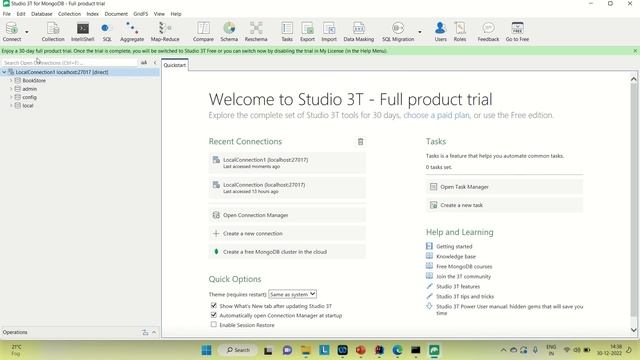Expand the local database node
The height and width of the screenshot is (360, 640).
pyautogui.click(x=11, y=106)
